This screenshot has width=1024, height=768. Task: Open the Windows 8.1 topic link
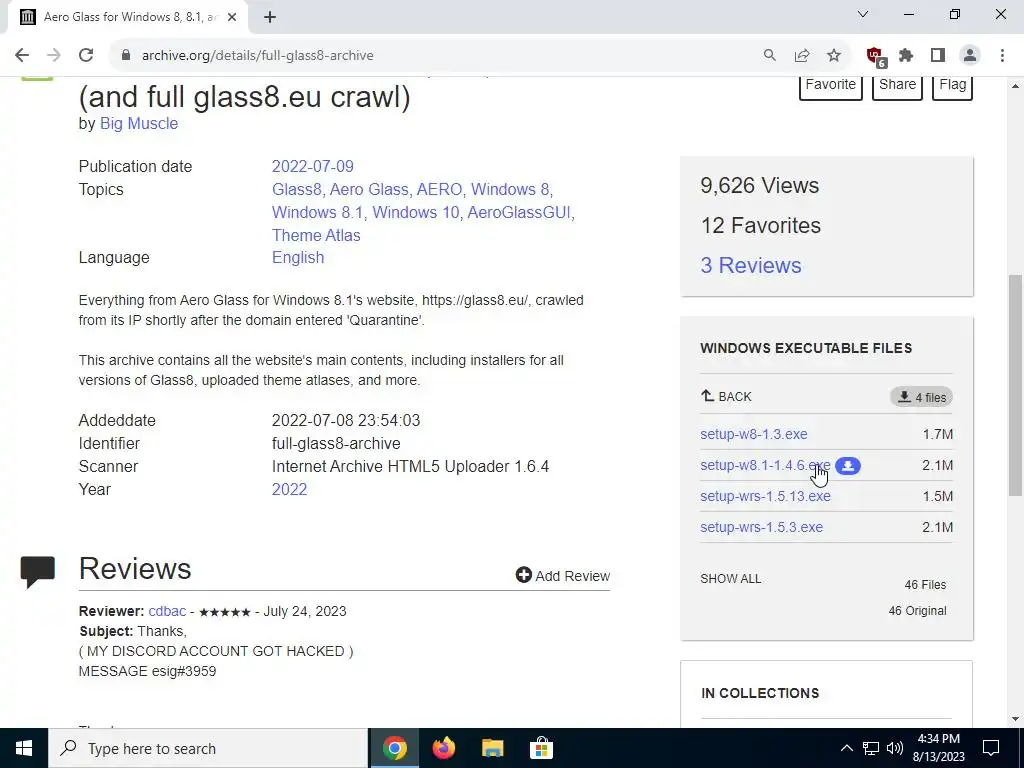coord(317,212)
